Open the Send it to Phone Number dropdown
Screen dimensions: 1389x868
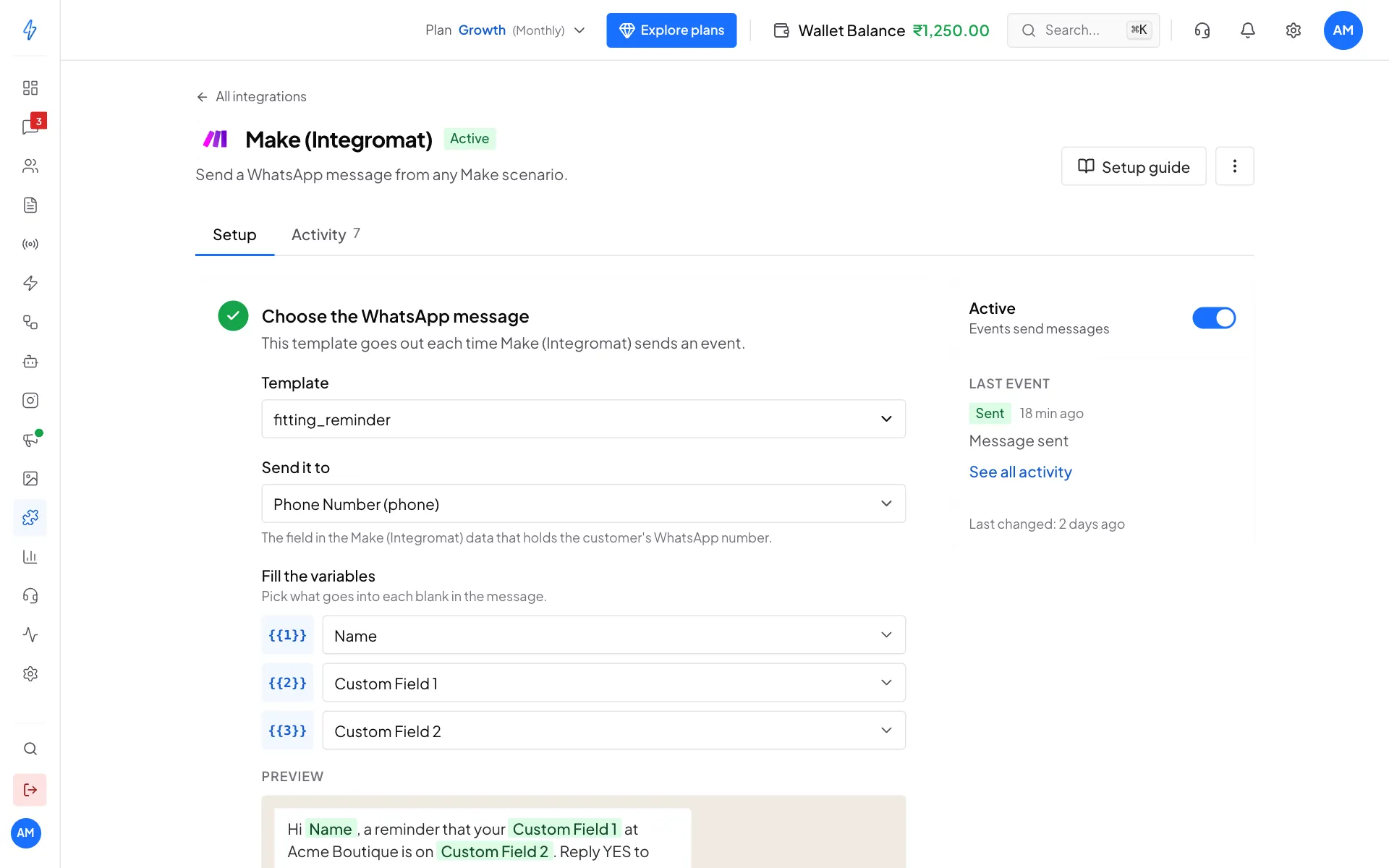point(583,504)
